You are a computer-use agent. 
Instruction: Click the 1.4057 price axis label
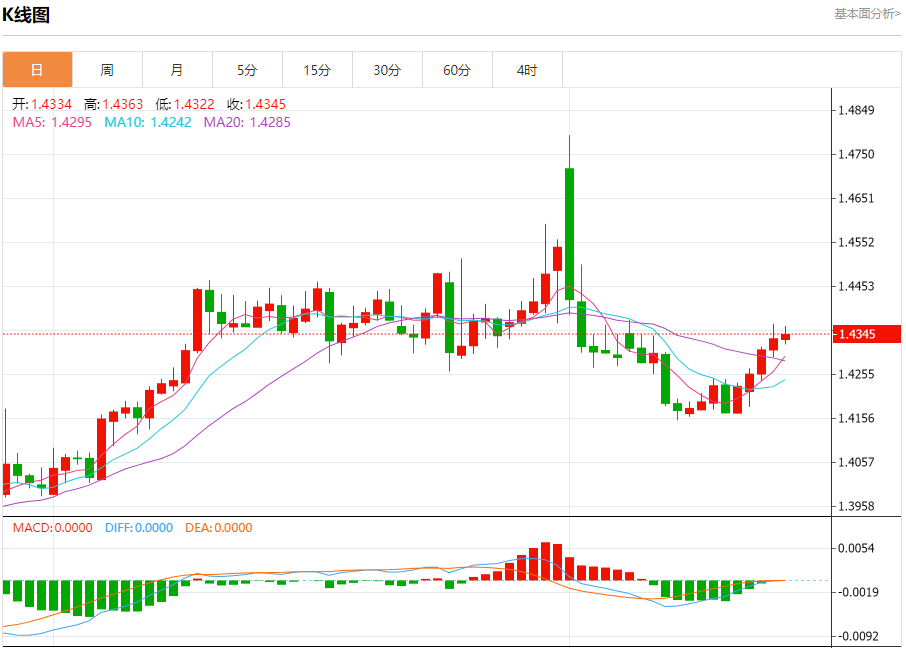(x=856, y=462)
